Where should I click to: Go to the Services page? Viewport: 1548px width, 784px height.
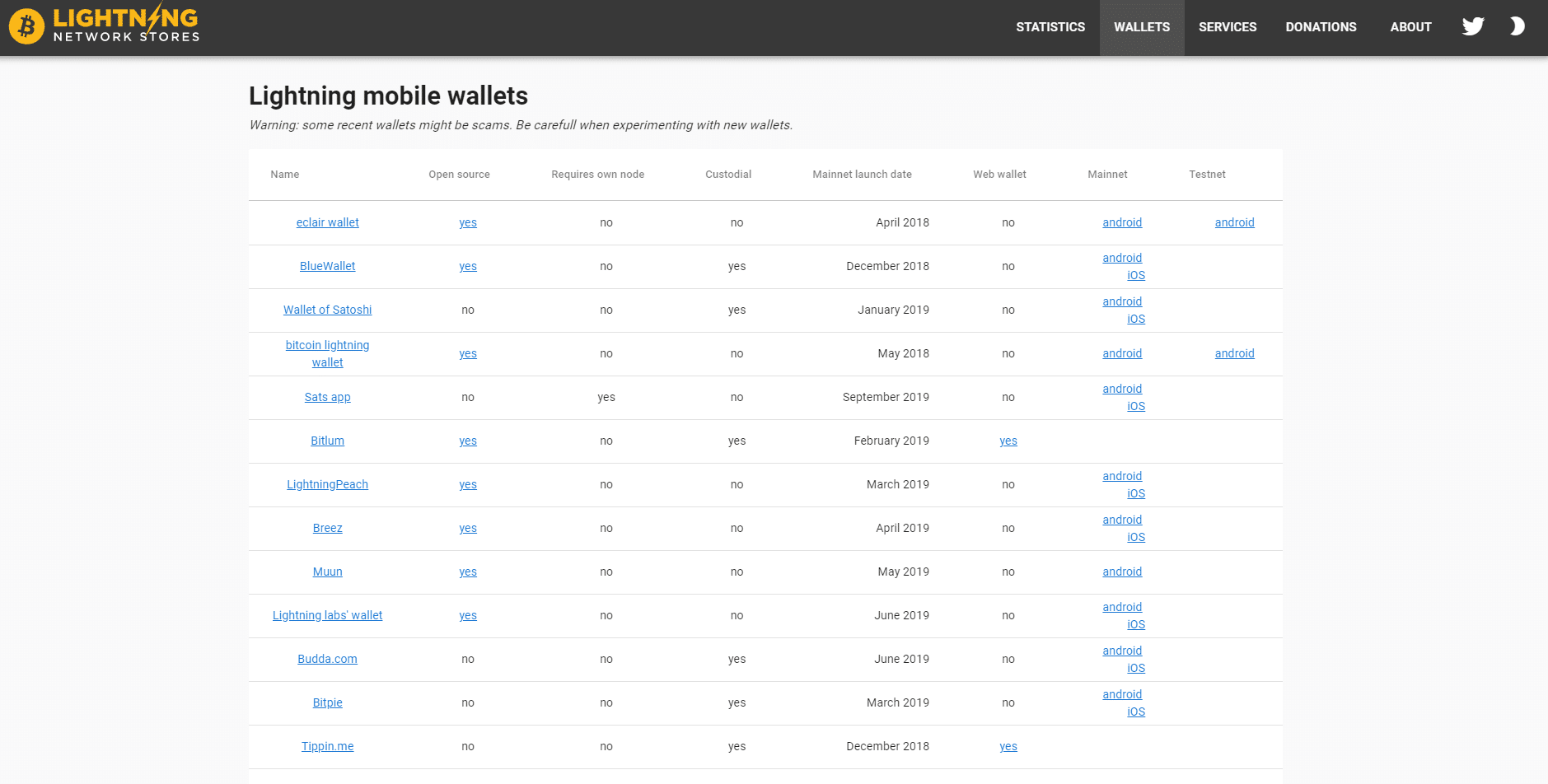(x=1227, y=27)
